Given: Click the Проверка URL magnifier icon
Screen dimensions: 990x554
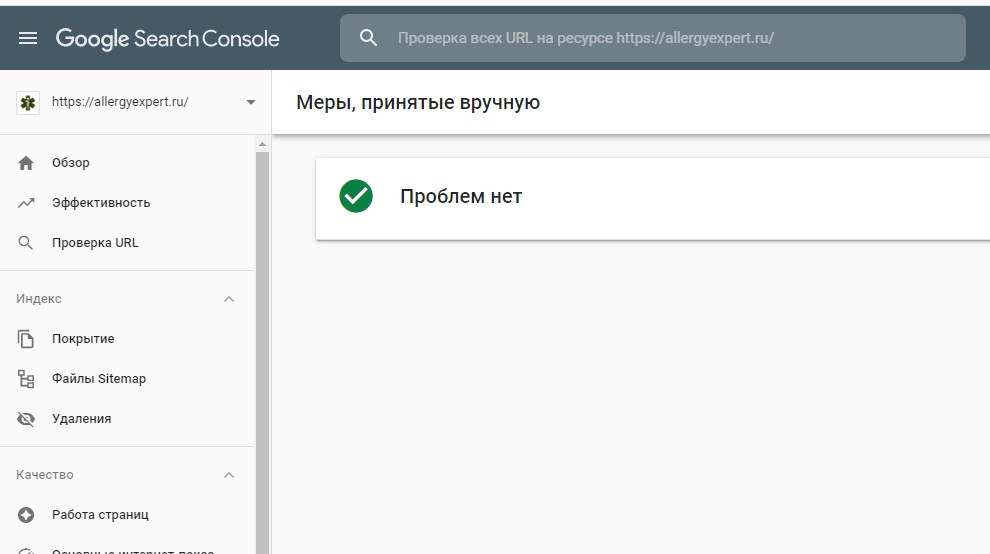Looking at the screenshot, I should tap(25, 243).
